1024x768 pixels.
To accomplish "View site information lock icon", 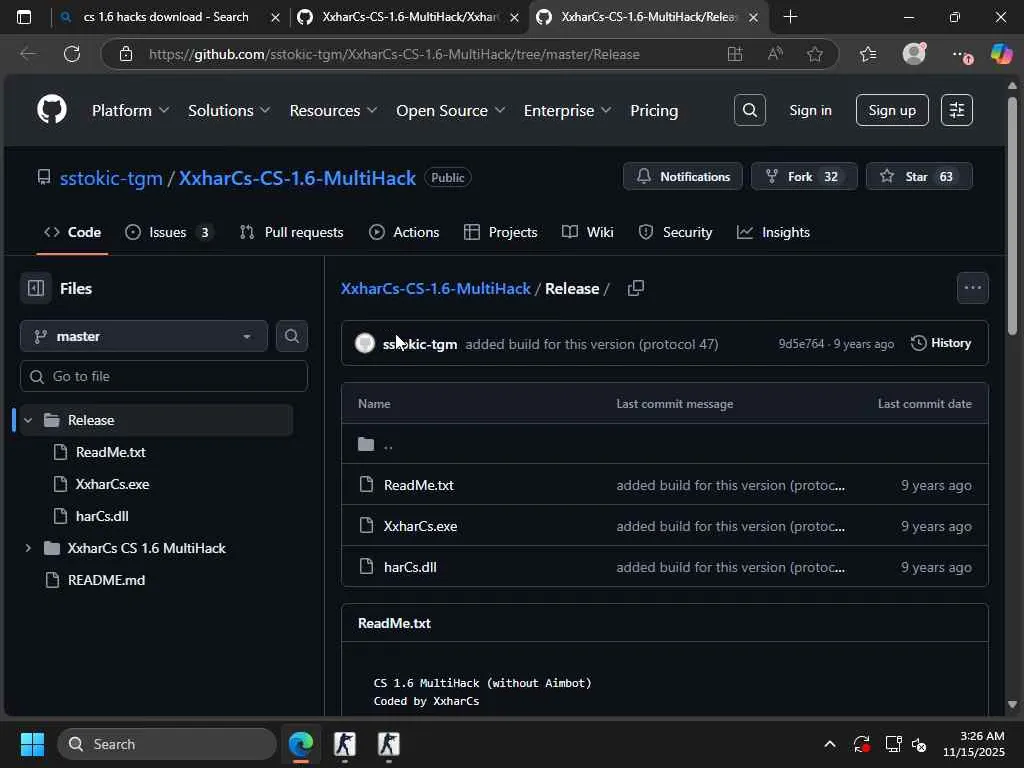I will [x=126, y=54].
